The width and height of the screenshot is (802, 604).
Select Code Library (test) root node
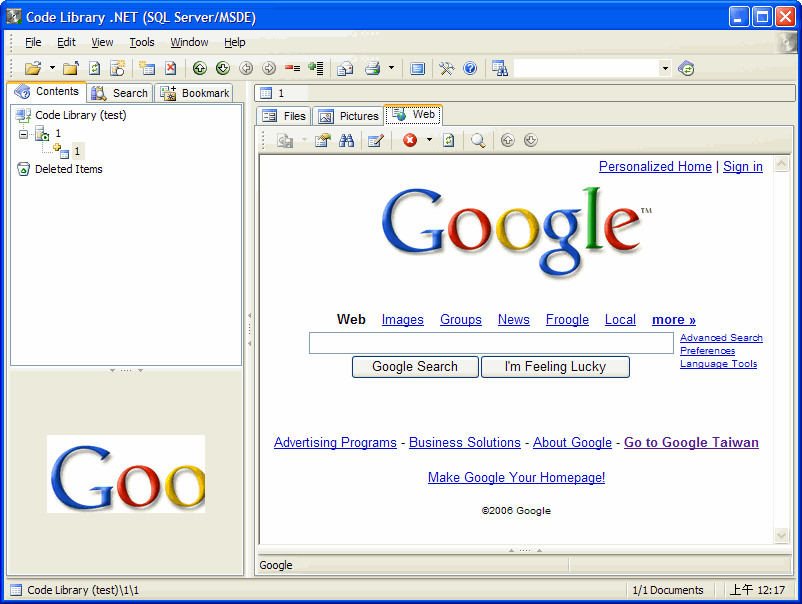(81, 115)
